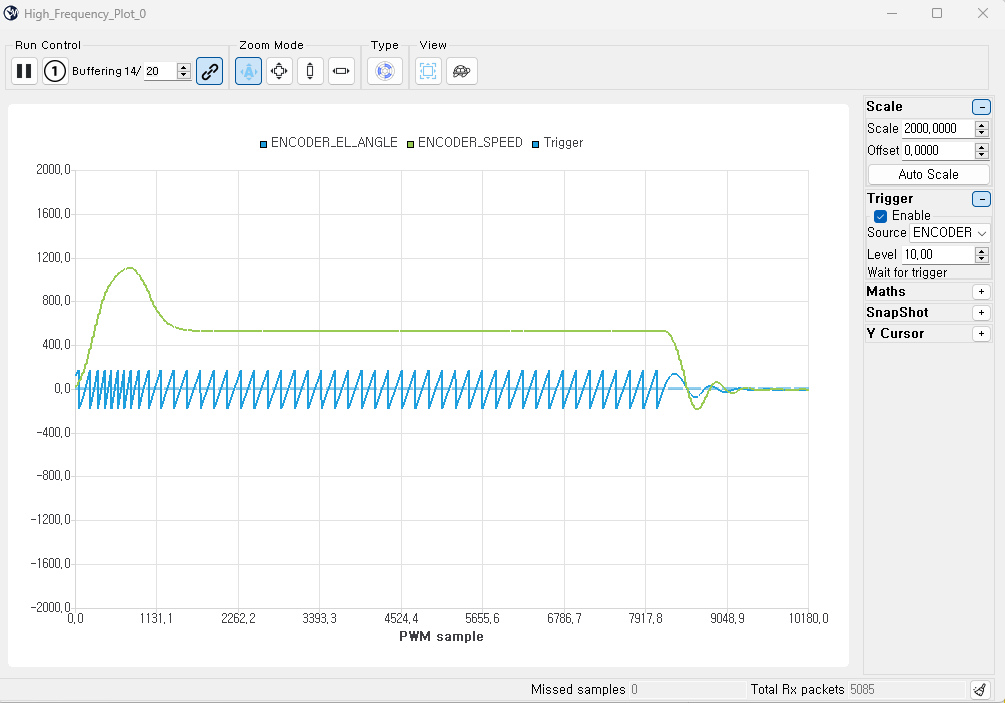Click the fit-to-view icon
This screenshot has height=703, width=1005.
[428, 71]
